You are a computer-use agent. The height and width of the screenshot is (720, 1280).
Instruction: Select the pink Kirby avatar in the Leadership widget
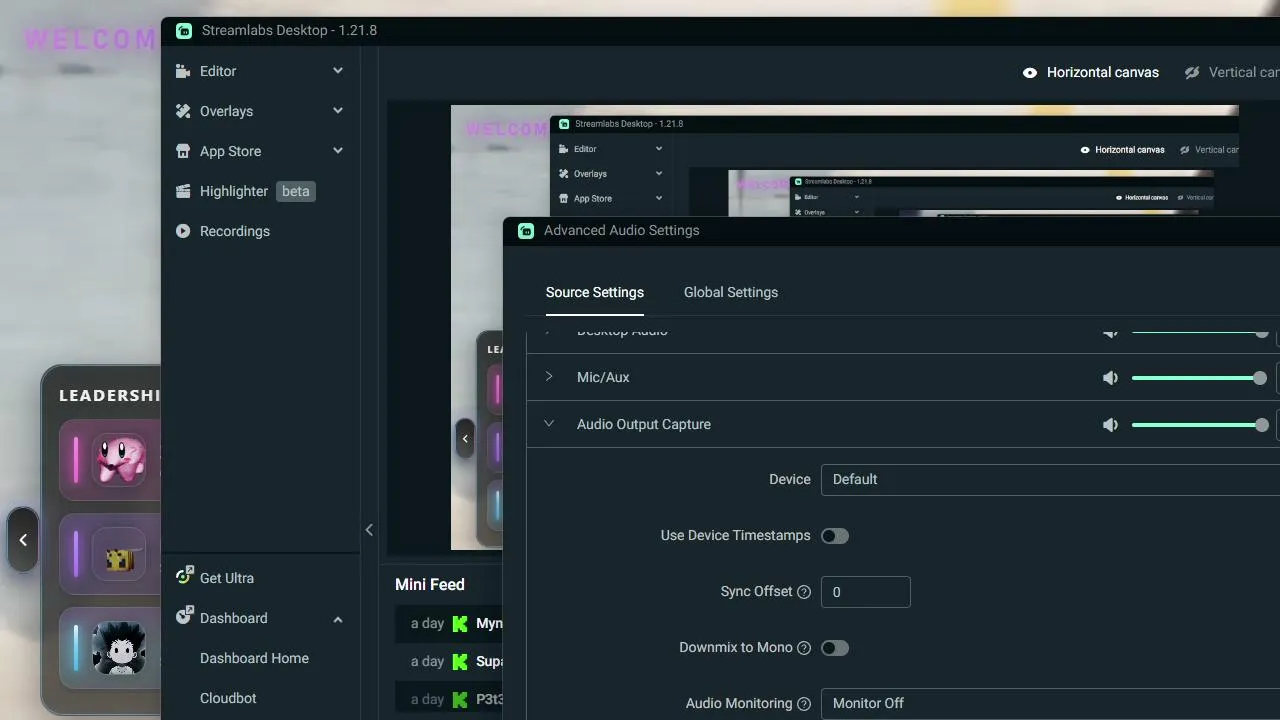click(120, 460)
